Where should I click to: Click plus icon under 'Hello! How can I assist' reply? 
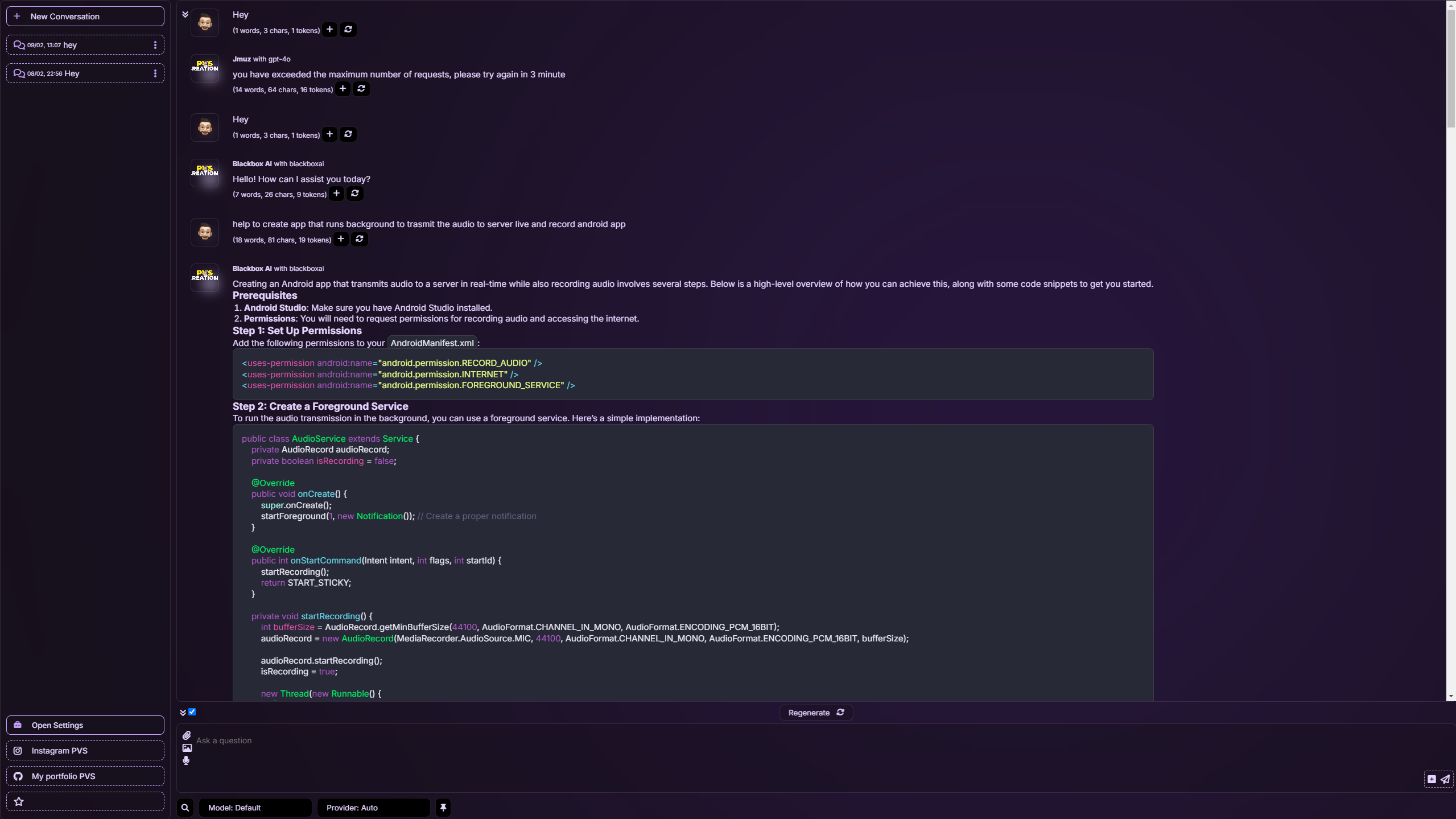coord(336,194)
